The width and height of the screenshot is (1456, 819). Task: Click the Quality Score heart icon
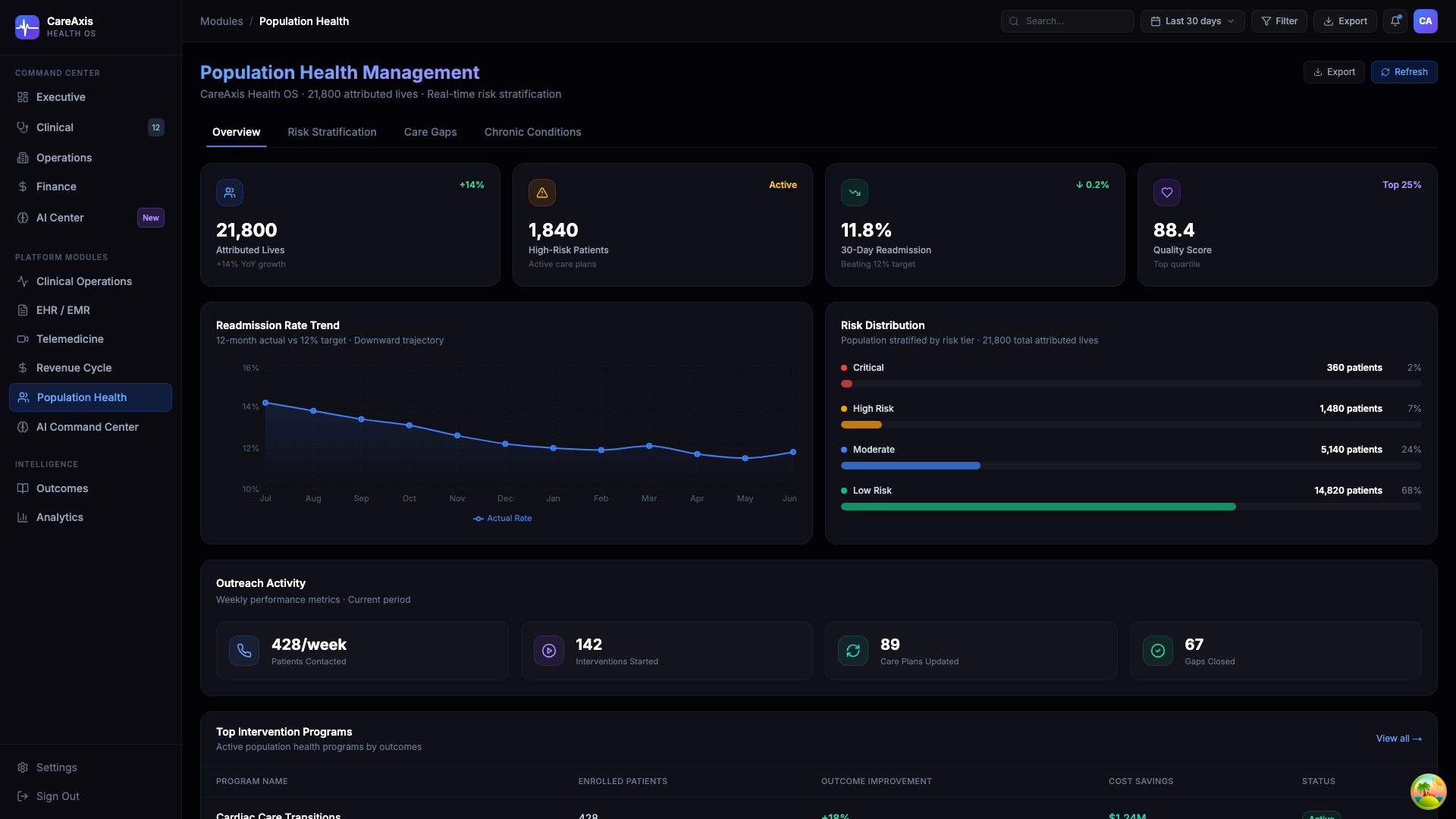point(1167,193)
